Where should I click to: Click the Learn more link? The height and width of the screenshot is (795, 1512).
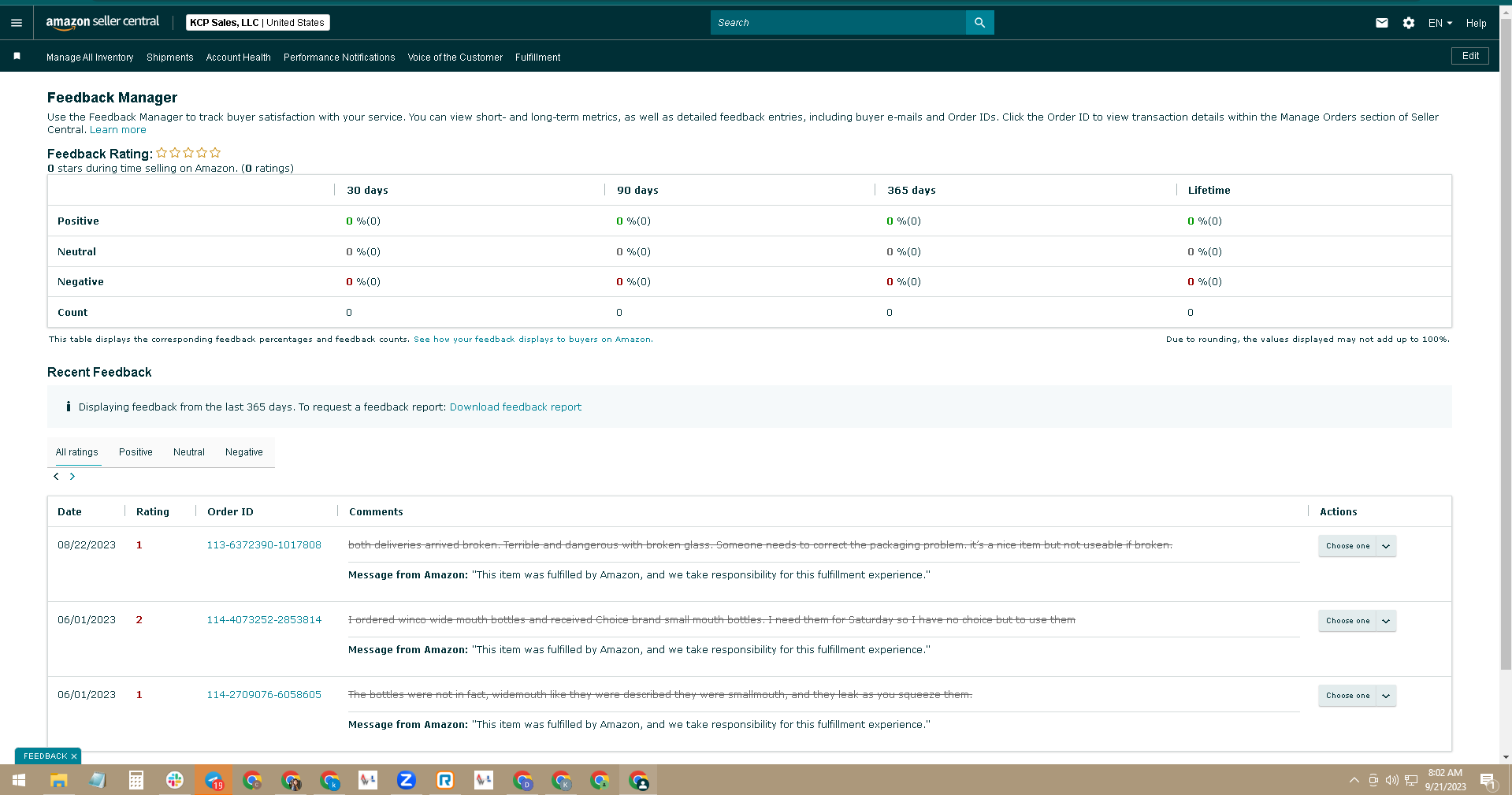118,130
